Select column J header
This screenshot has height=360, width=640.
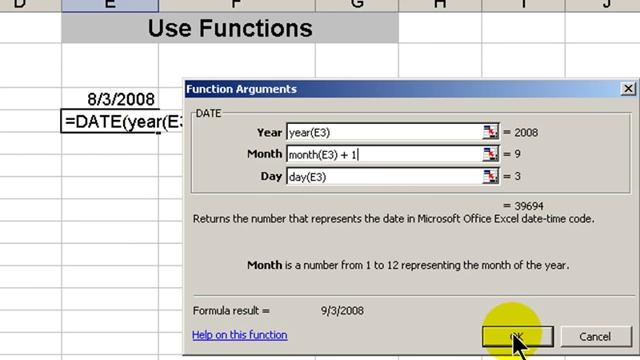tap(602, 5)
